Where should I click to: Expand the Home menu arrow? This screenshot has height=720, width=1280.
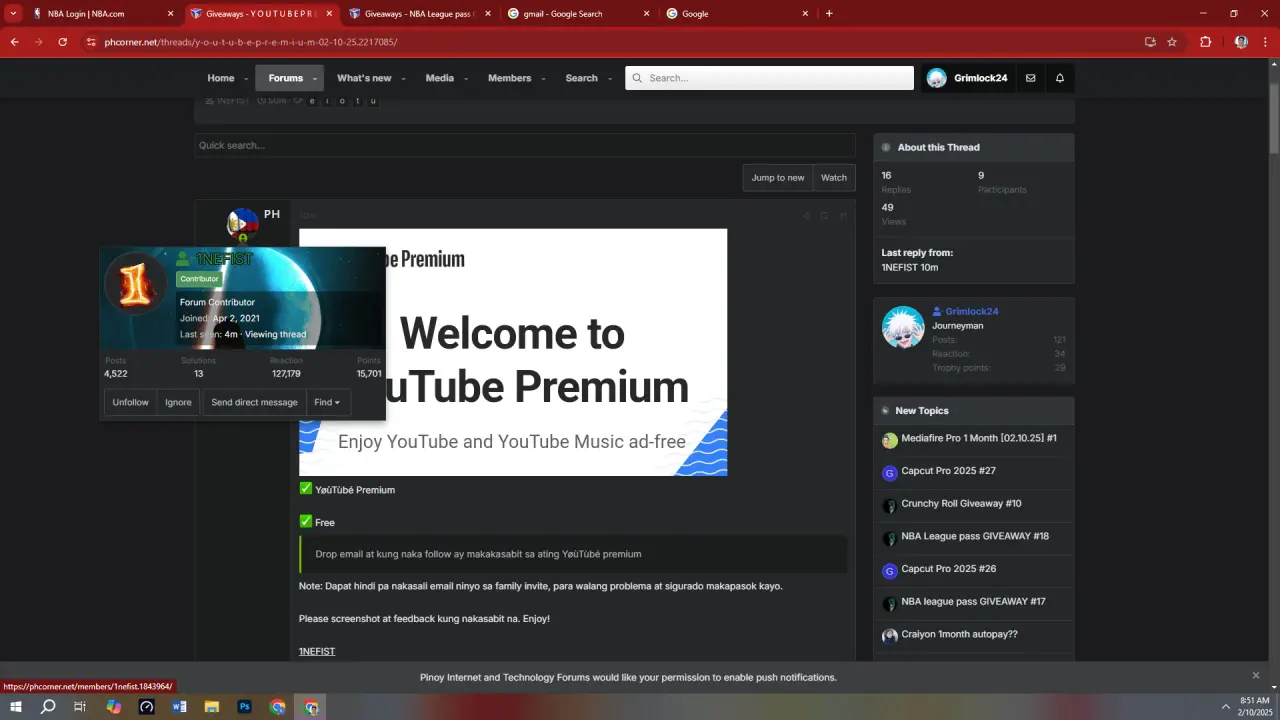(245, 79)
